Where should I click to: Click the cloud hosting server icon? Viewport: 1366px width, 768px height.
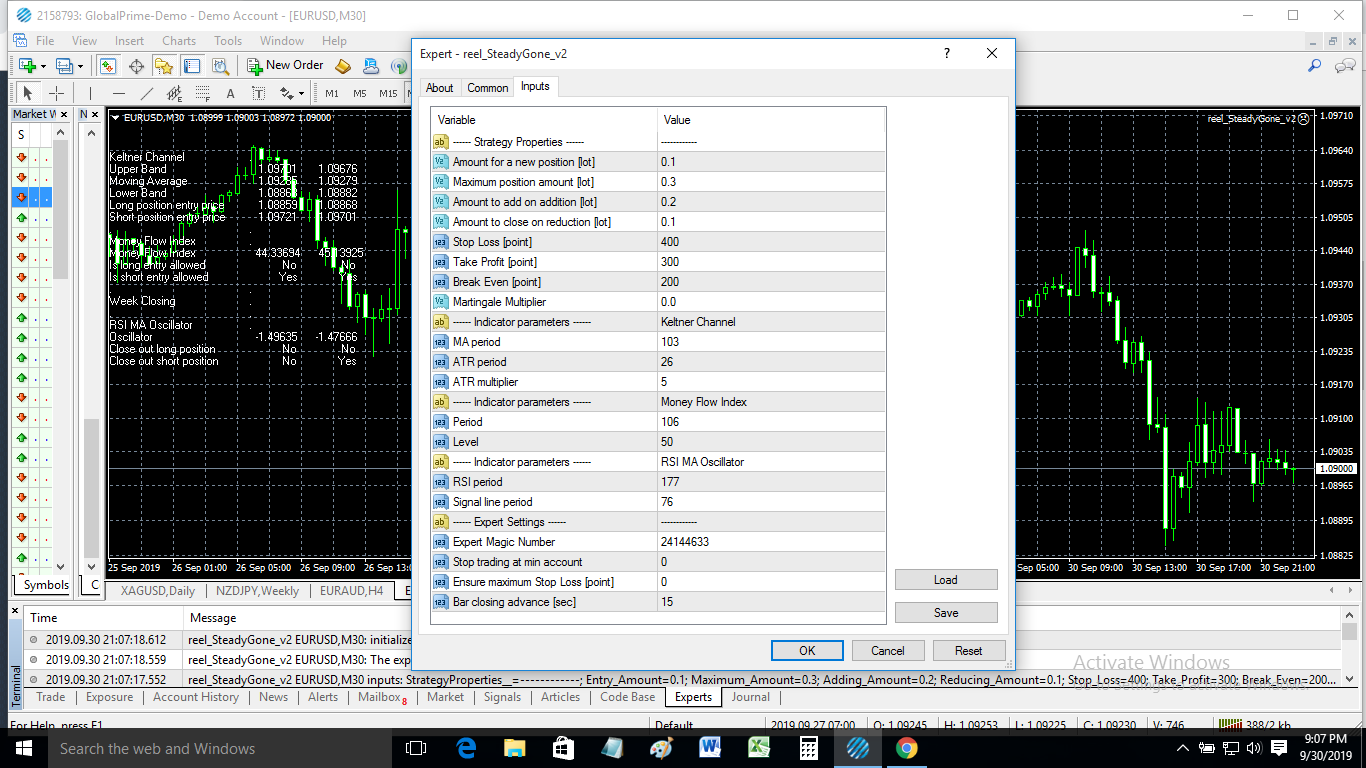371,66
